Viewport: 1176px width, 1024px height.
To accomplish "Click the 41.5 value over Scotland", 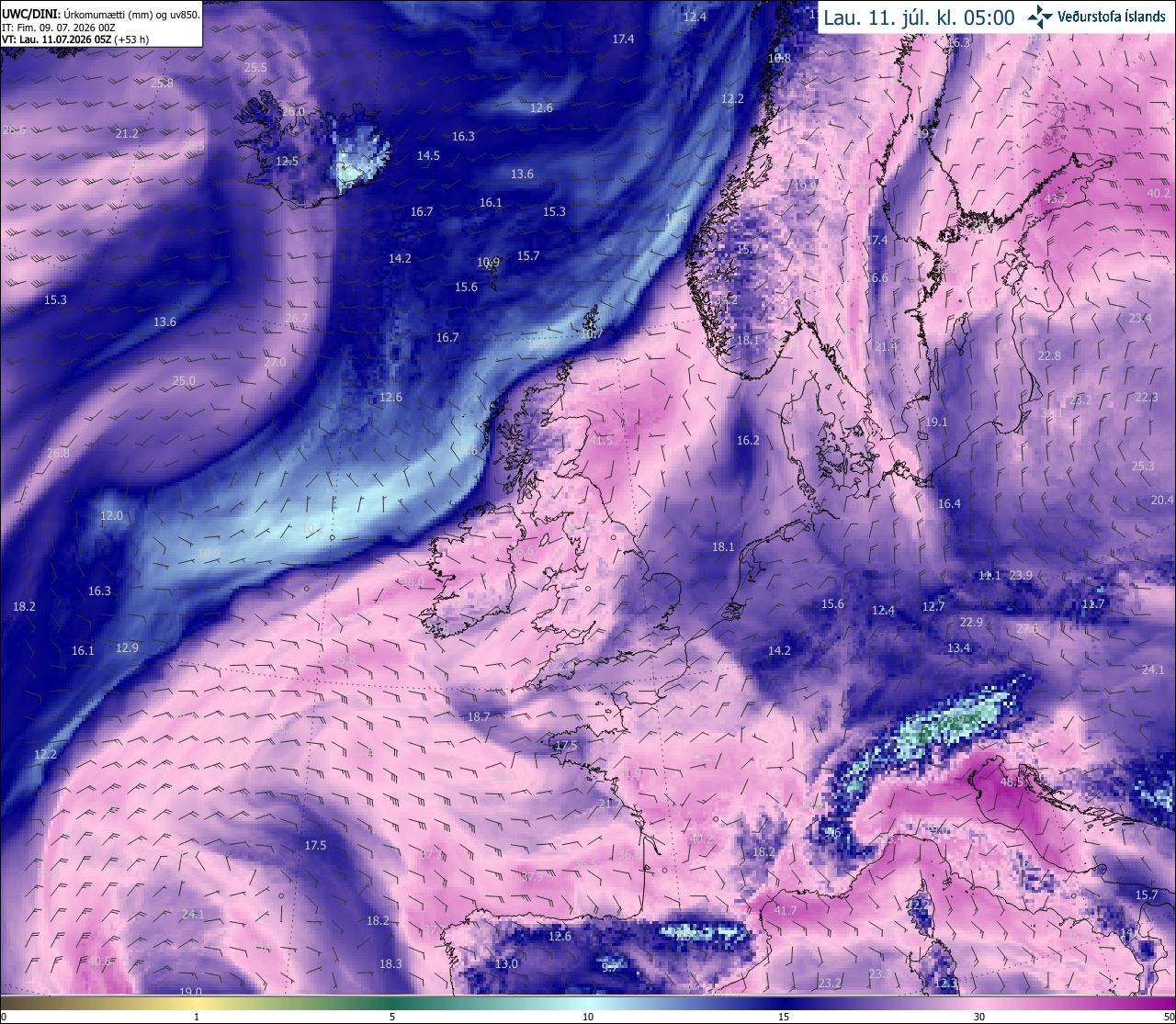I will (x=601, y=441).
